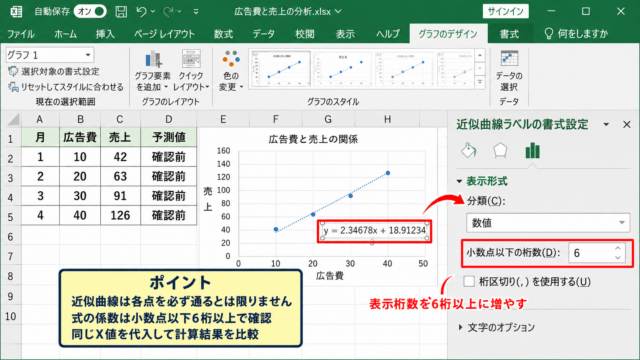Click the horizontal axis title 広告費
This screenshot has height=360, width=640.
click(330, 276)
